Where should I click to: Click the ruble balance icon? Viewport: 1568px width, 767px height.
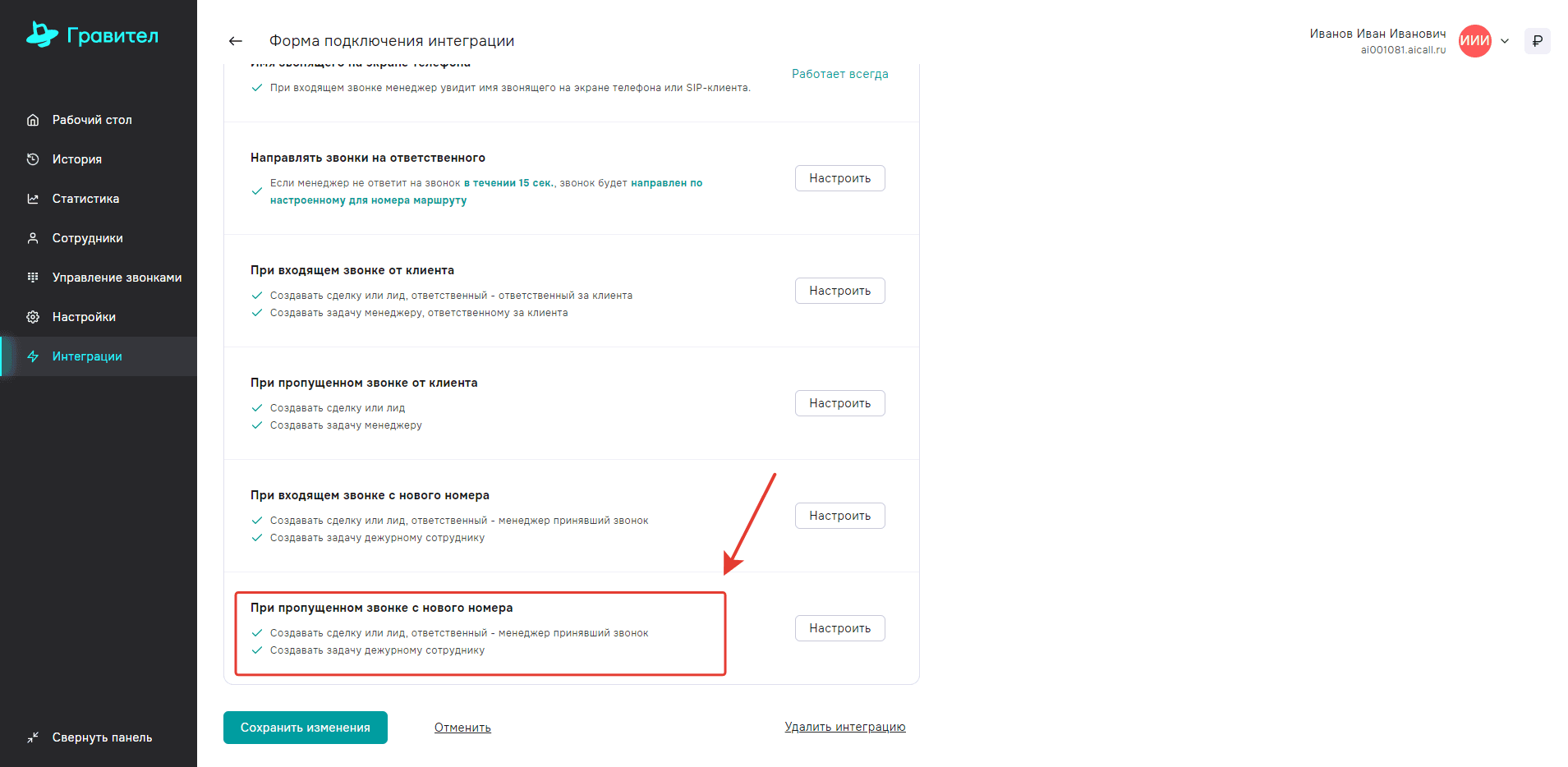(1537, 41)
